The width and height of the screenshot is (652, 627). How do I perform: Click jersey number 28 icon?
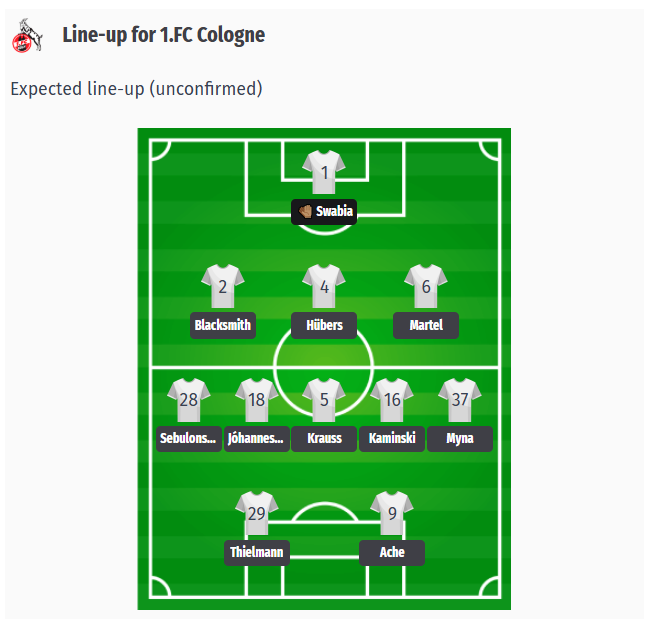188,400
